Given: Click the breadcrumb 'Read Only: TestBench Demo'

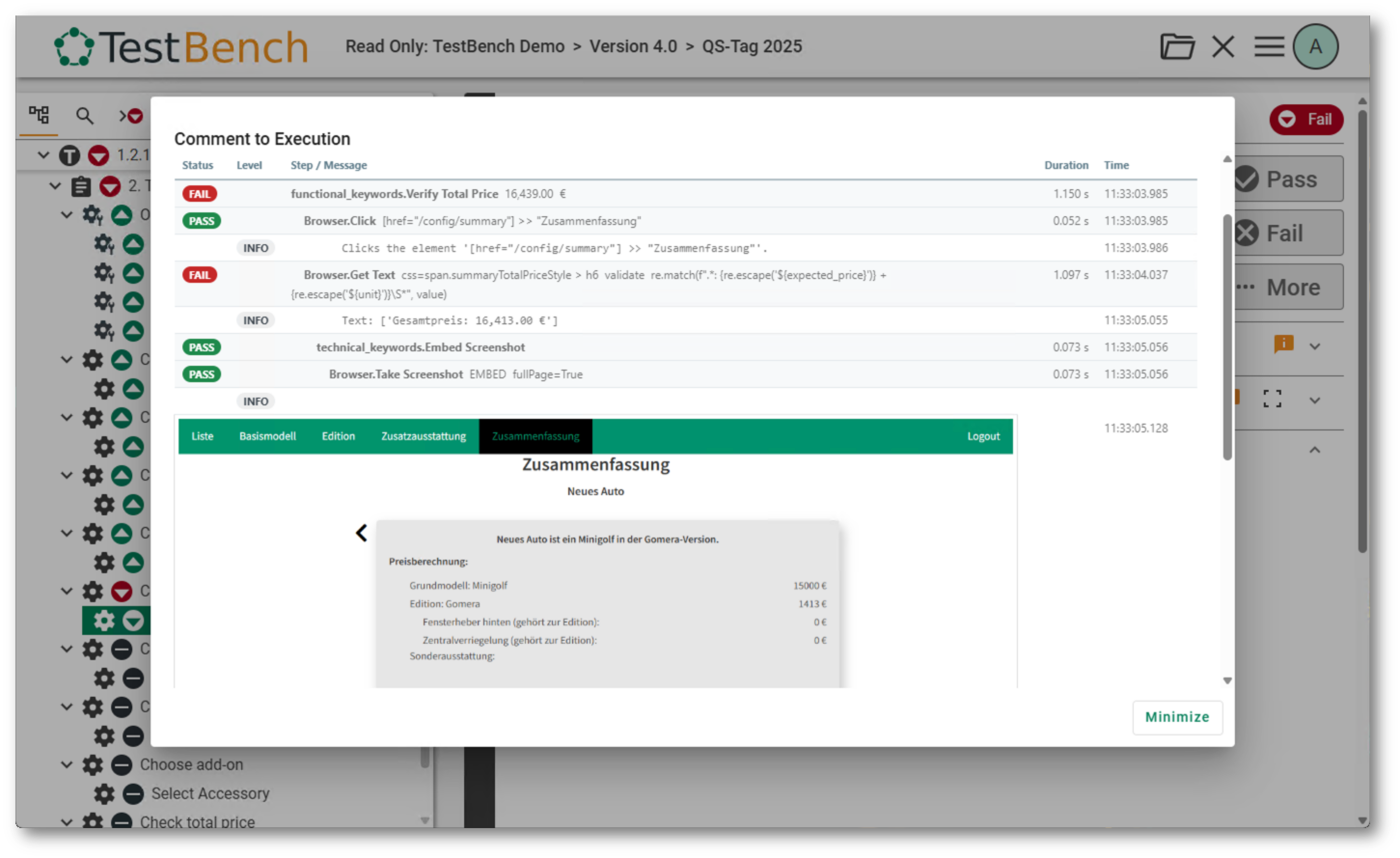Looking at the screenshot, I should pyautogui.click(x=454, y=46).
